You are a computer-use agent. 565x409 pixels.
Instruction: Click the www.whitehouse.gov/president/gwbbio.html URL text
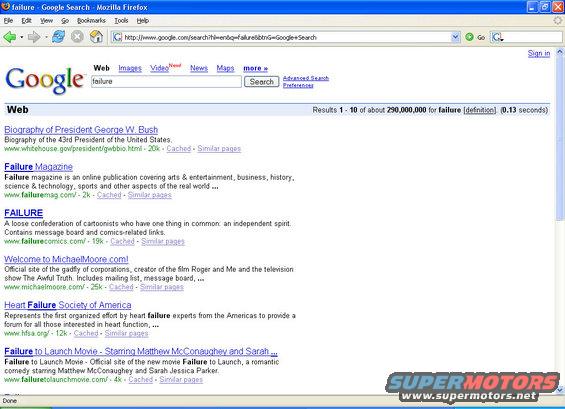(x=73, y=148)
